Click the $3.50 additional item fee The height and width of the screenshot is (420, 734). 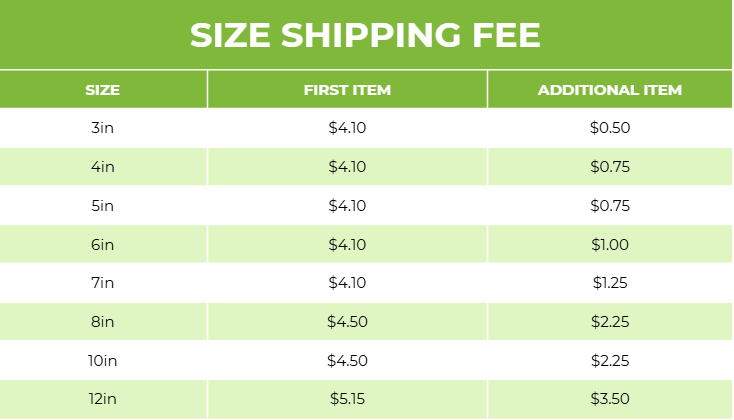coord(609,400)
